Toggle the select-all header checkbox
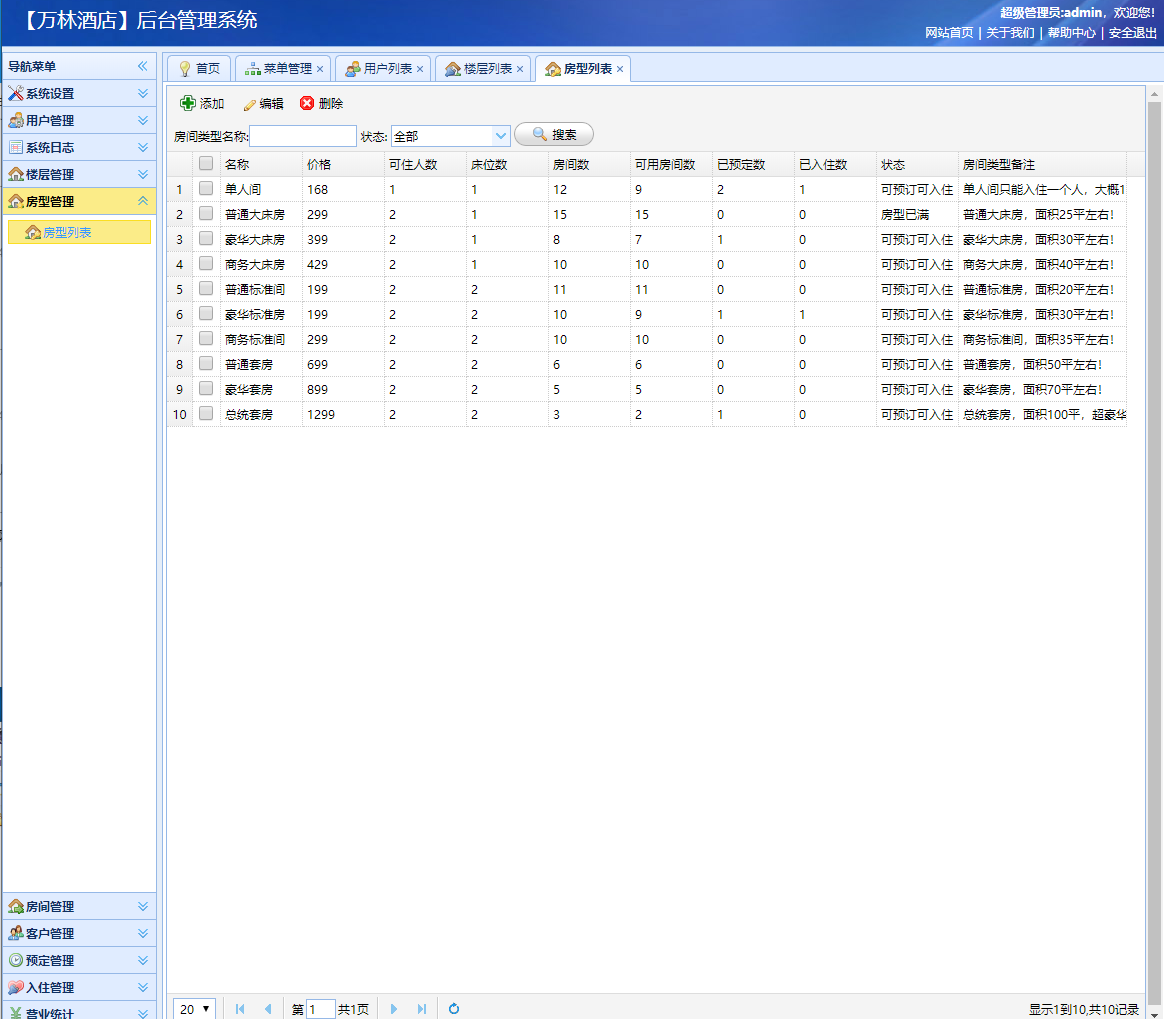 pos(206,163)
